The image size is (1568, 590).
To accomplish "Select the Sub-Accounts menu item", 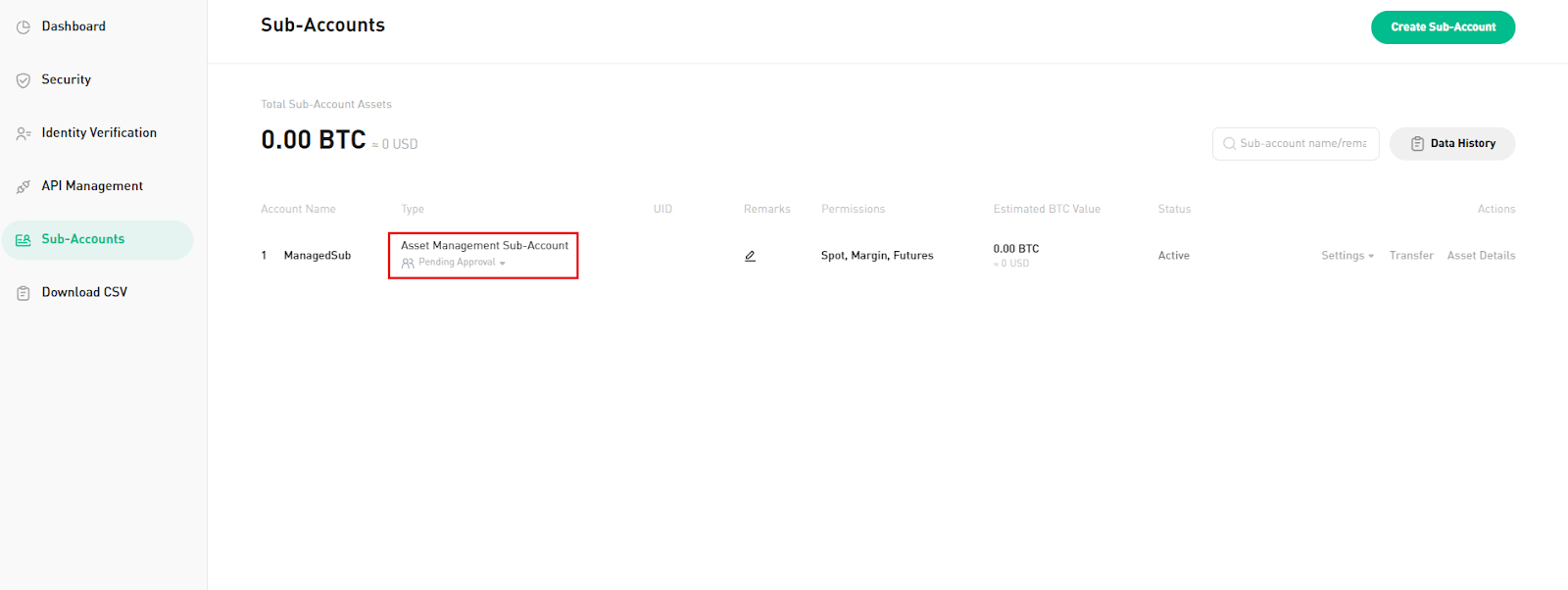I will tap(98, 240).
